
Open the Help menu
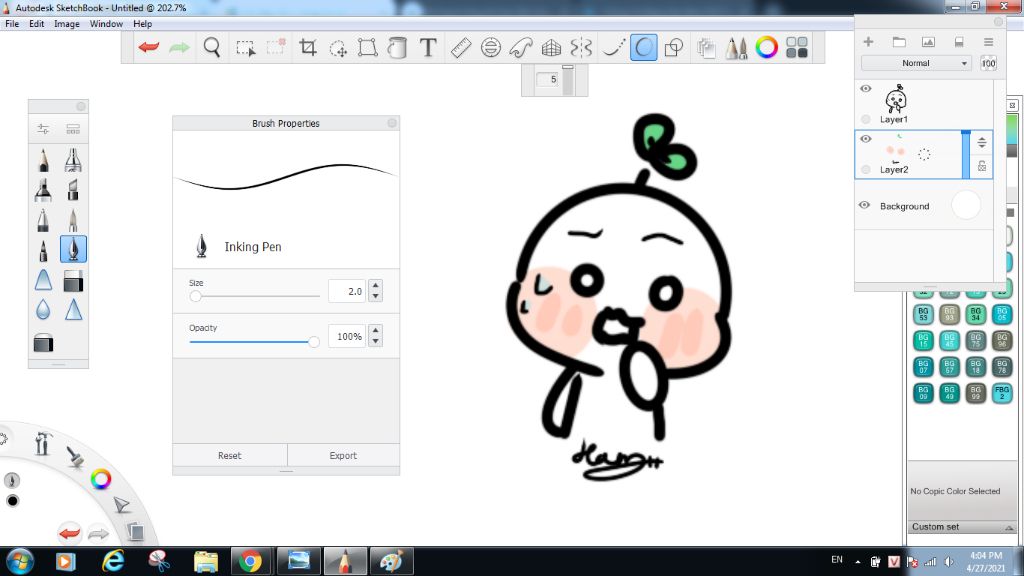142,24
